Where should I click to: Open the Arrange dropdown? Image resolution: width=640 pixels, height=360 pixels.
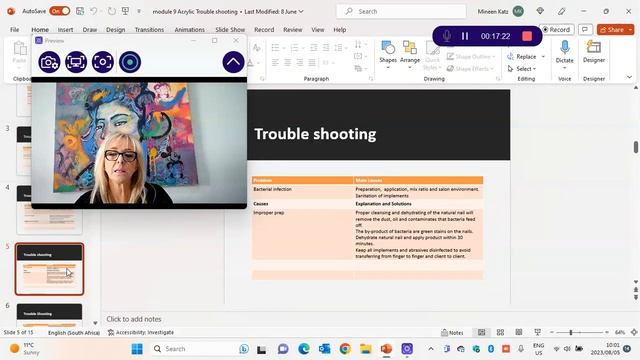(x=410, y=55)
